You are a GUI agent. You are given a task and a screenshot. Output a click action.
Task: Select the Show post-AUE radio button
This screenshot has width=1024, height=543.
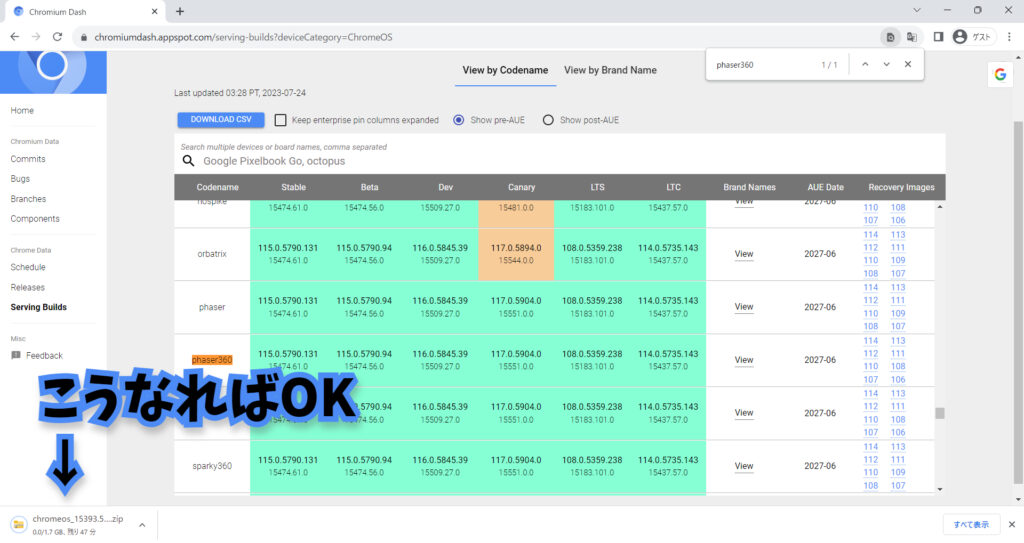(548, 120)
